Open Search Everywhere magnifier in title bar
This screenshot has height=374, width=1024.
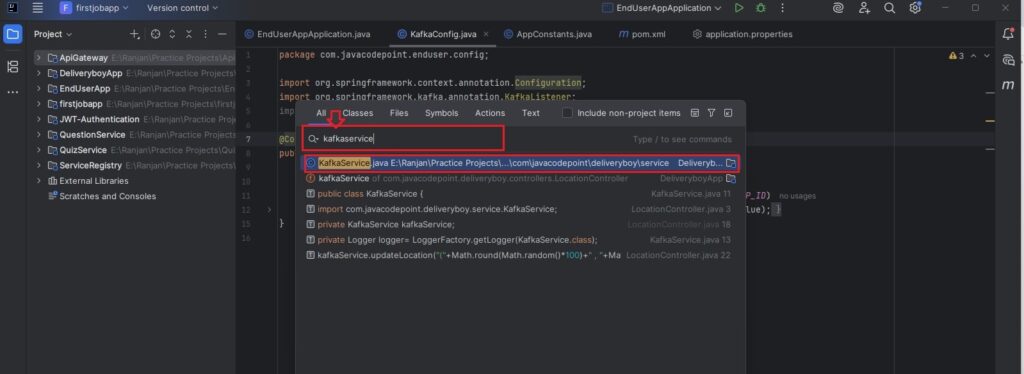tap(889, 8)
